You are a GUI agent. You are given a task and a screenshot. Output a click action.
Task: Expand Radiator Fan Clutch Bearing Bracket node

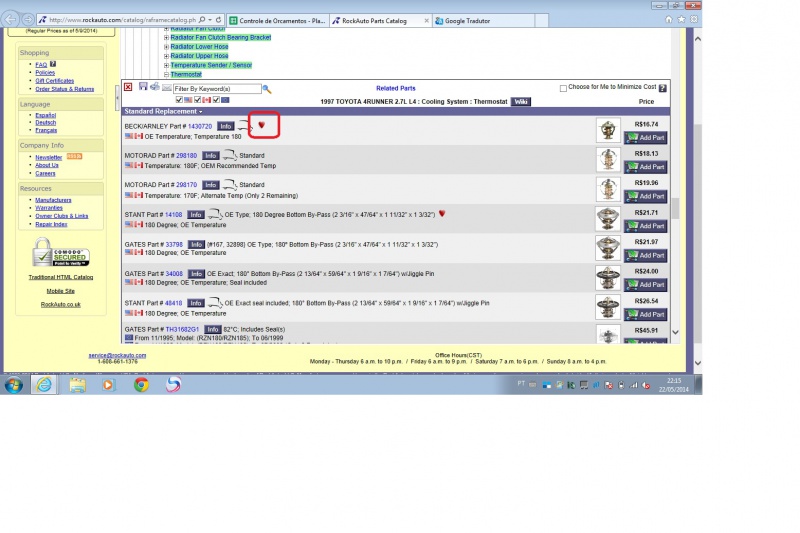click(166, 37)
